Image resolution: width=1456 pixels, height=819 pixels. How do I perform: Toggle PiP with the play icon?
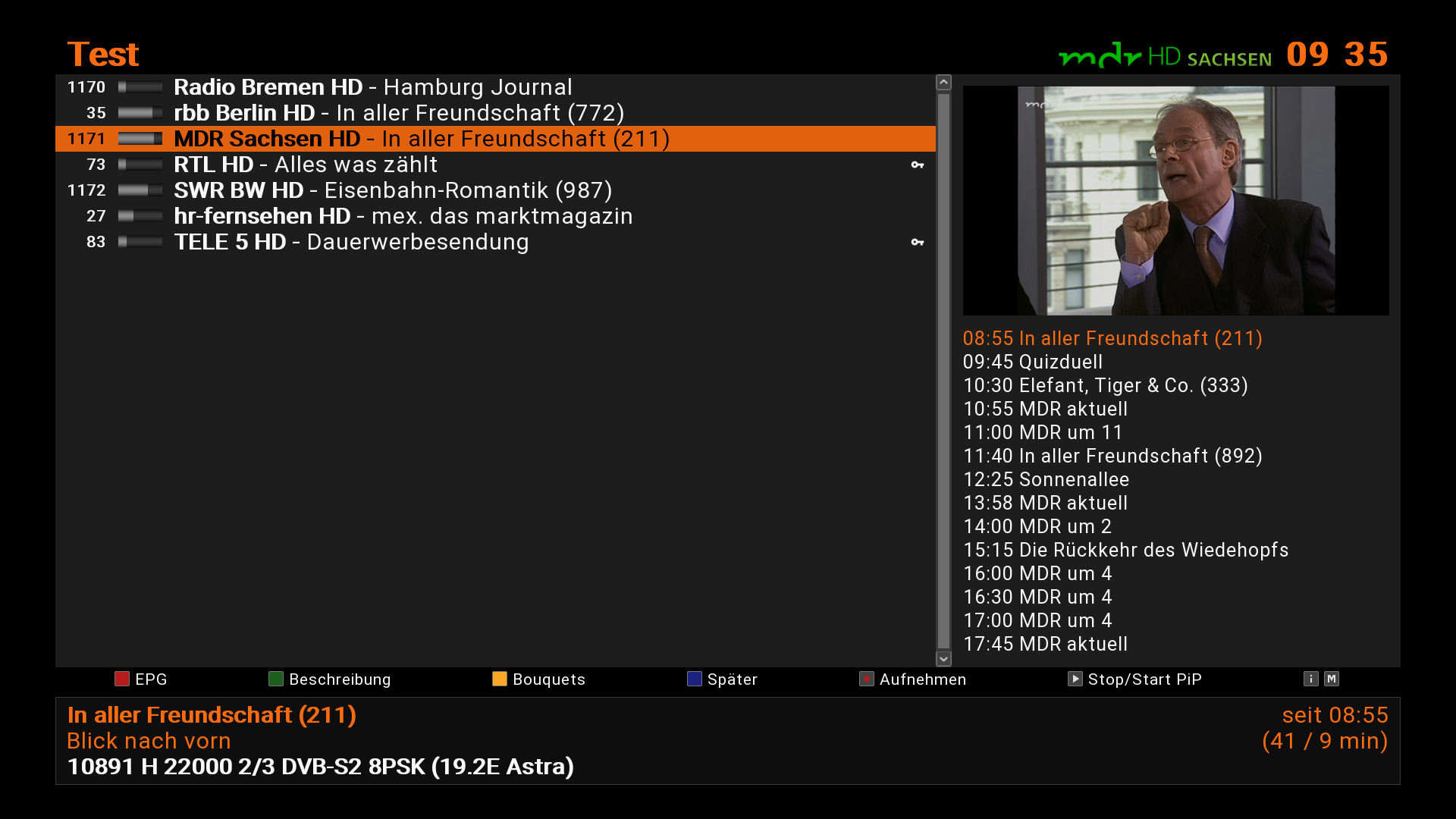[x=1075, y=679]
